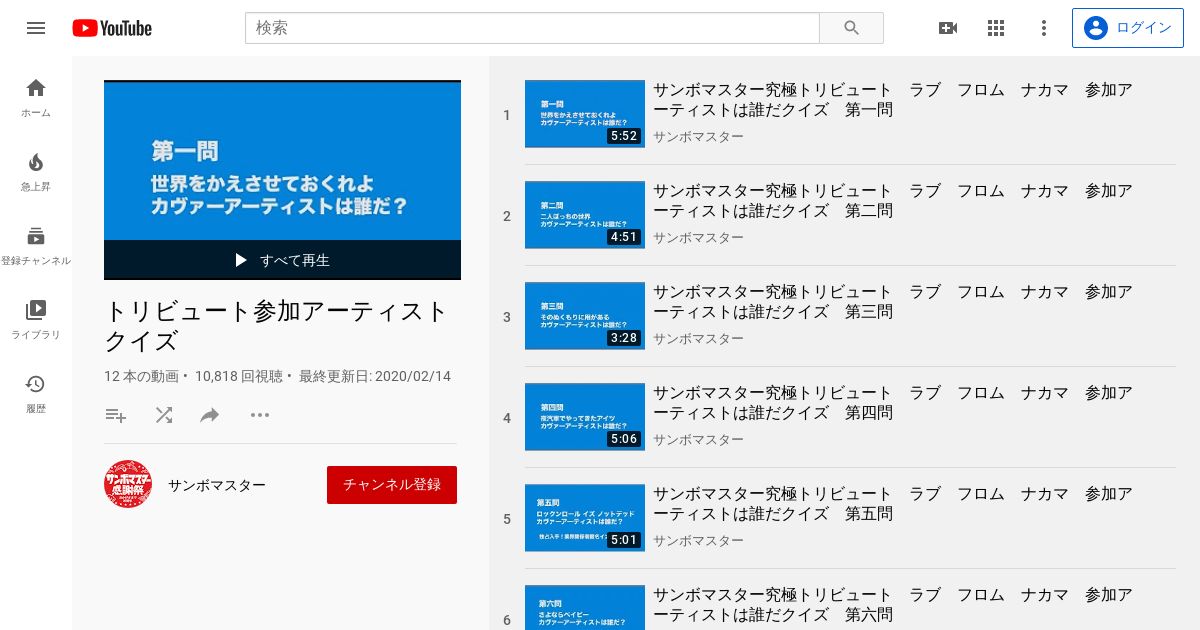Open 登録チャンネル subscriptions in sidebar
Viewport: 1200px width, 630px height.
click(36, 245)
